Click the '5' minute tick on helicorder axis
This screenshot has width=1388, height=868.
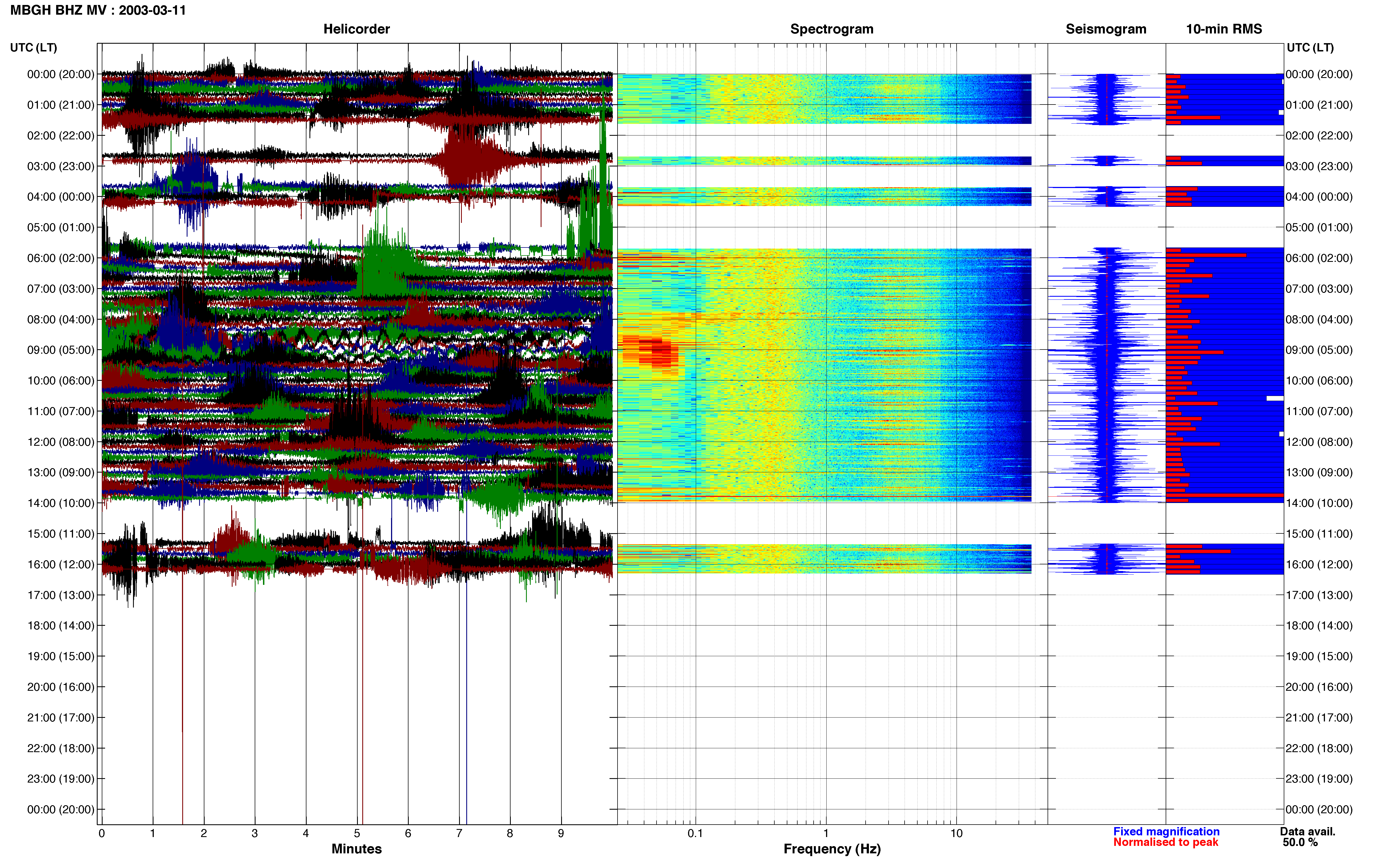pyautogui.click(x=357, y=833)
